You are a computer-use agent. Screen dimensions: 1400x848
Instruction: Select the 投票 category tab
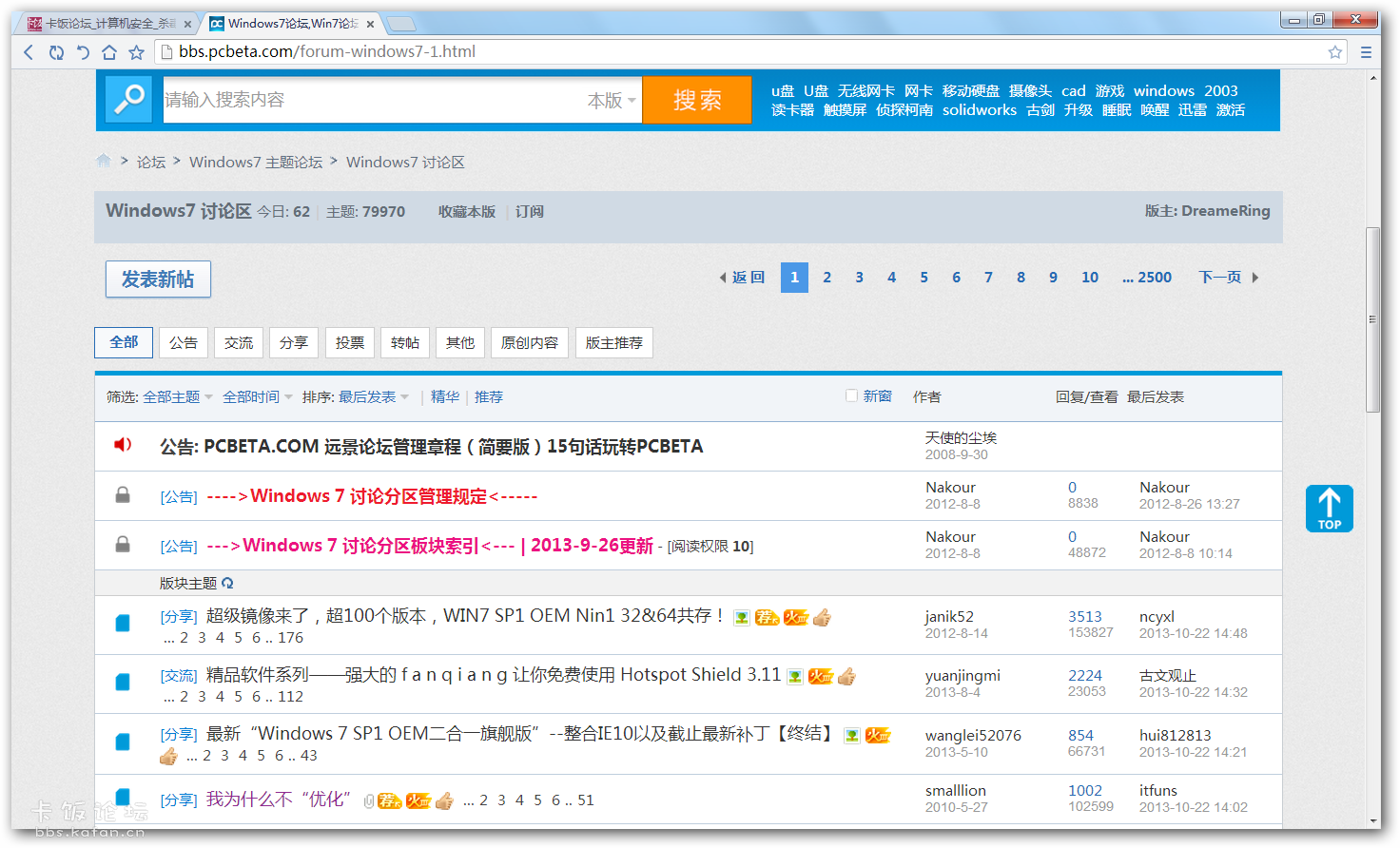point(350,342)
